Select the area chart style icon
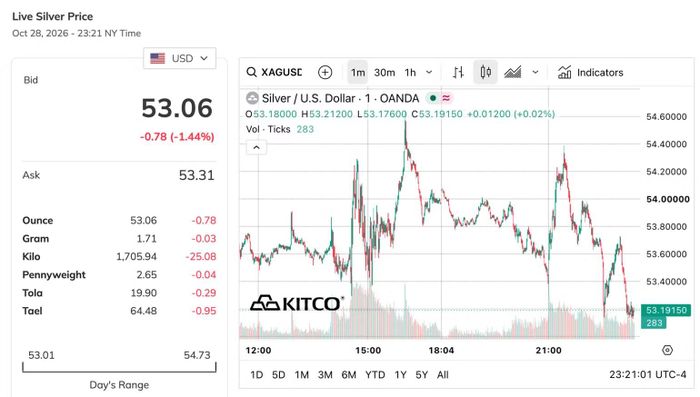The image size is (700, 397). pyautogui.click(x=513, y=72)
